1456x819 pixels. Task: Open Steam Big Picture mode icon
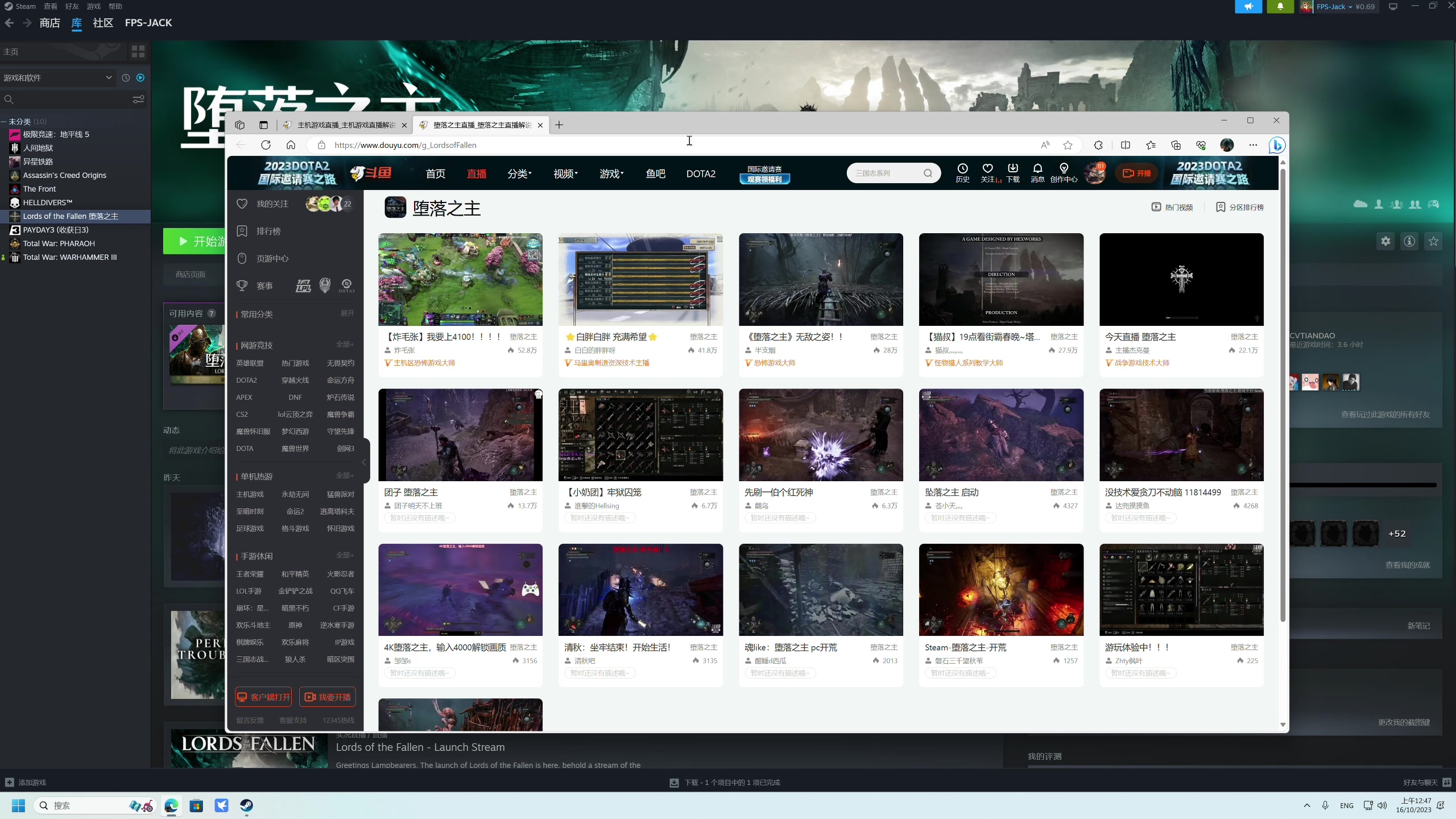point(1393,6)
